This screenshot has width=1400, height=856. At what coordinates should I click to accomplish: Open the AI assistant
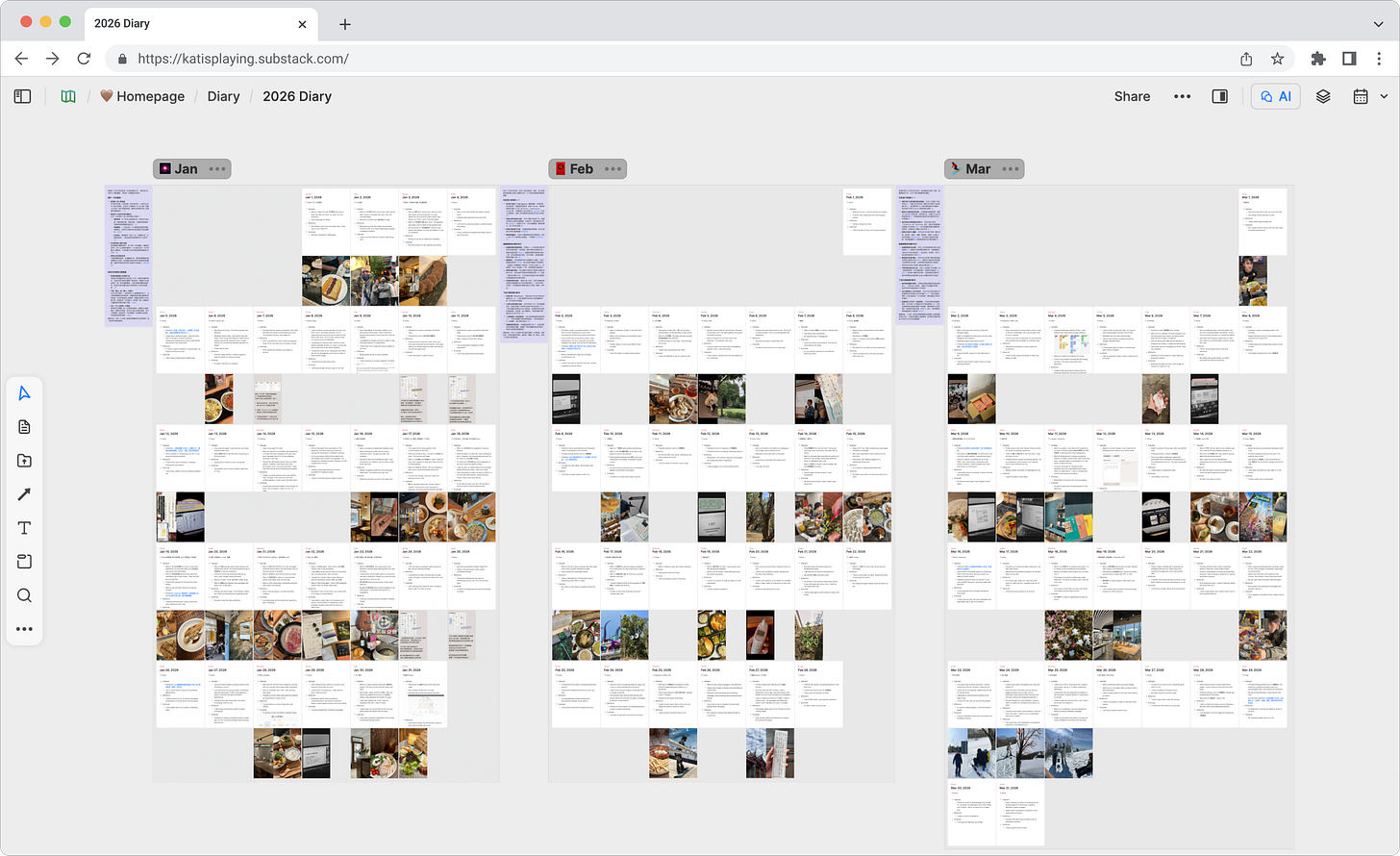pyautogui.click(x=1276, y=96)
